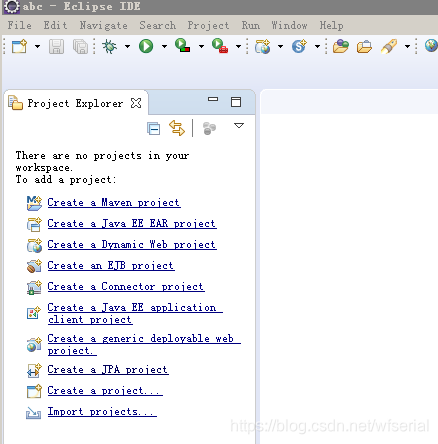Click the JPA project icon
Viewport: 438px width, 444px height.
point(34,370)
